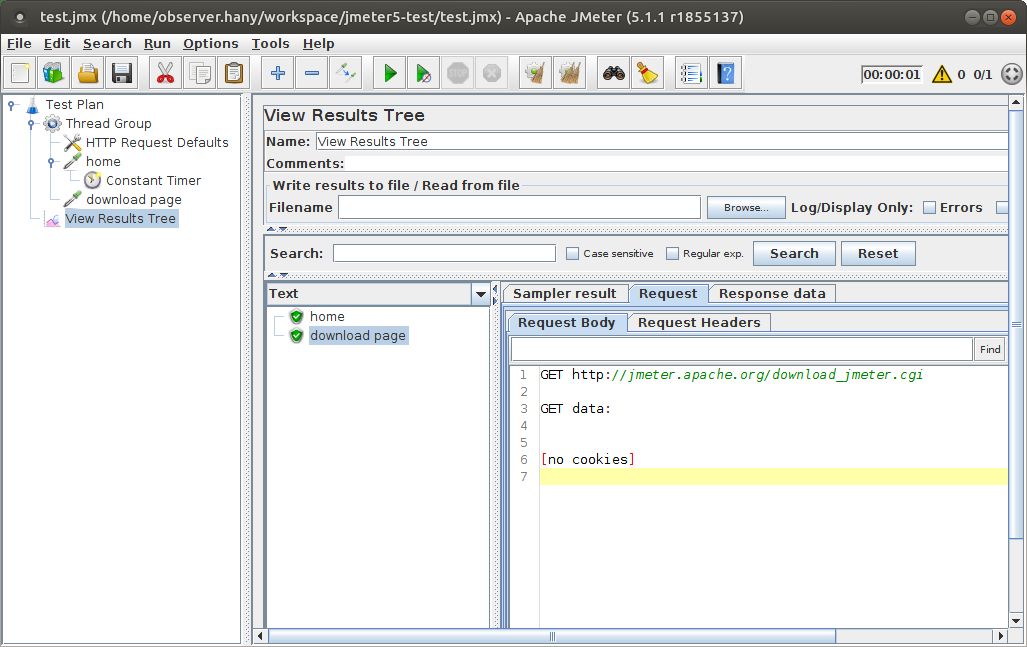Select the Request Body sub-tab
The width and height of the screenshot is (1027, 647).
pos(567,323)
